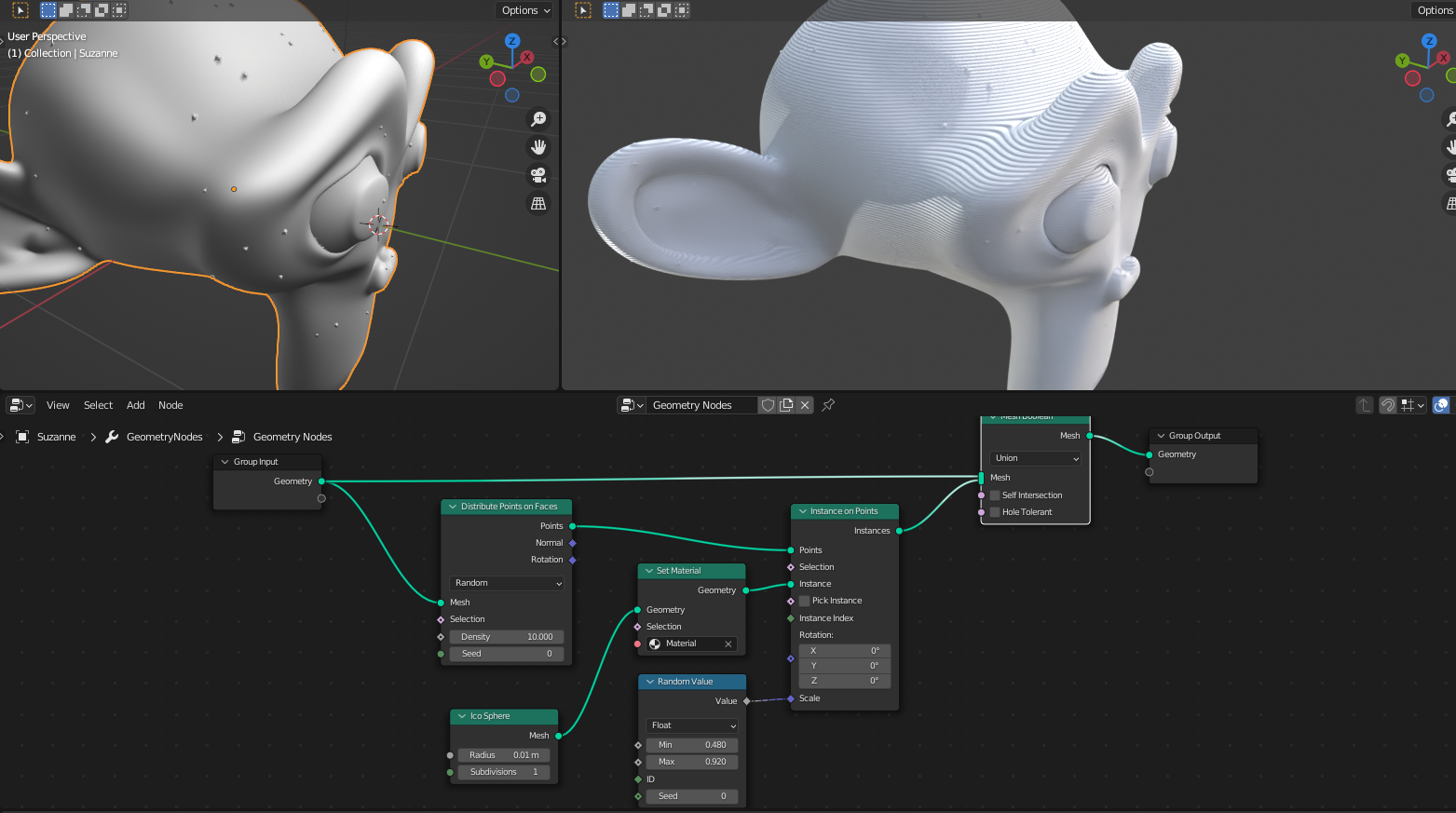This screenshot has width=1456, height=813.
Task: Browse node groups dropdown beside Geometry Nodes
Action: (x=632, y=405)
